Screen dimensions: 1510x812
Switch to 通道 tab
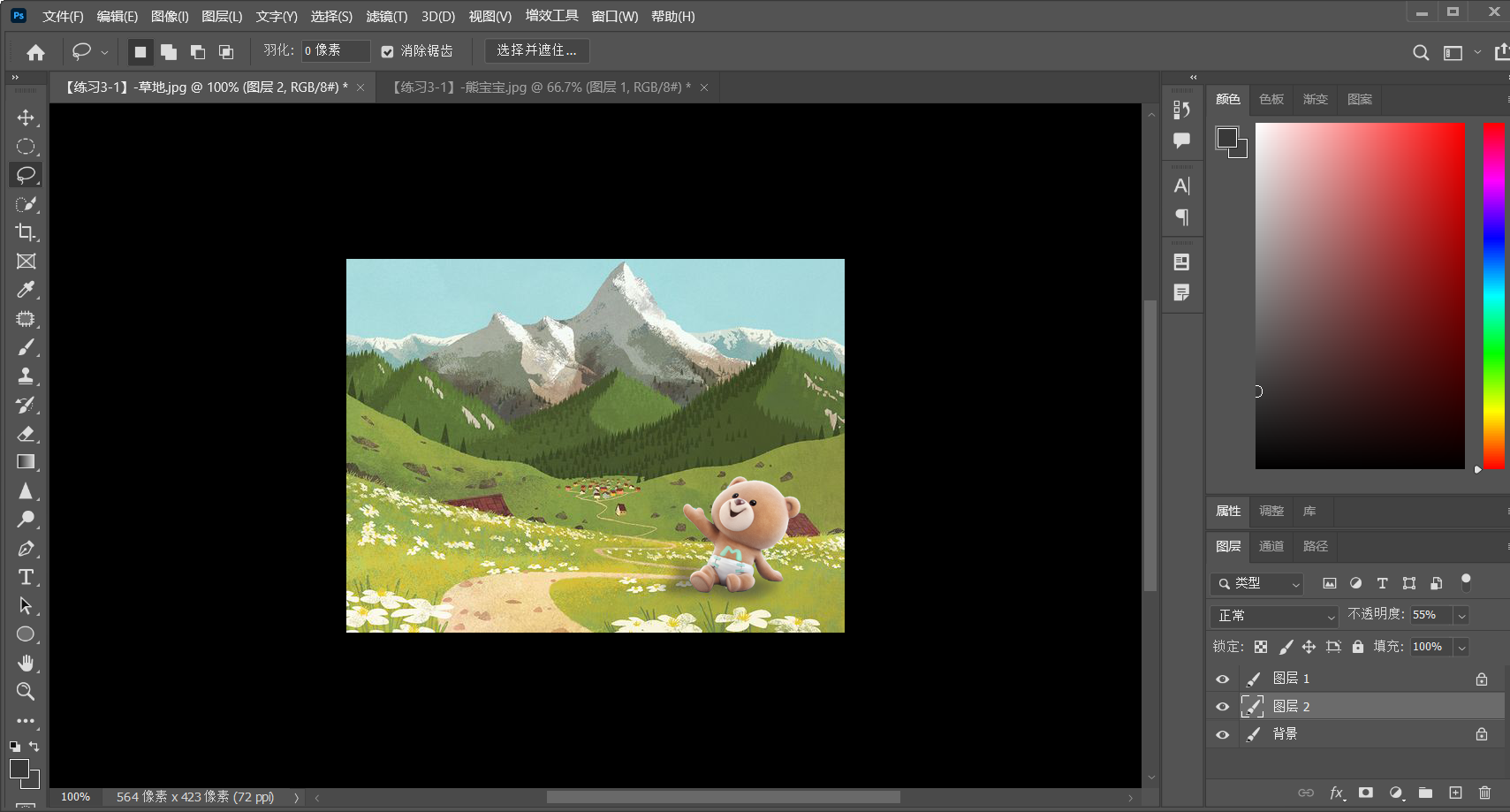[1271, 546]
